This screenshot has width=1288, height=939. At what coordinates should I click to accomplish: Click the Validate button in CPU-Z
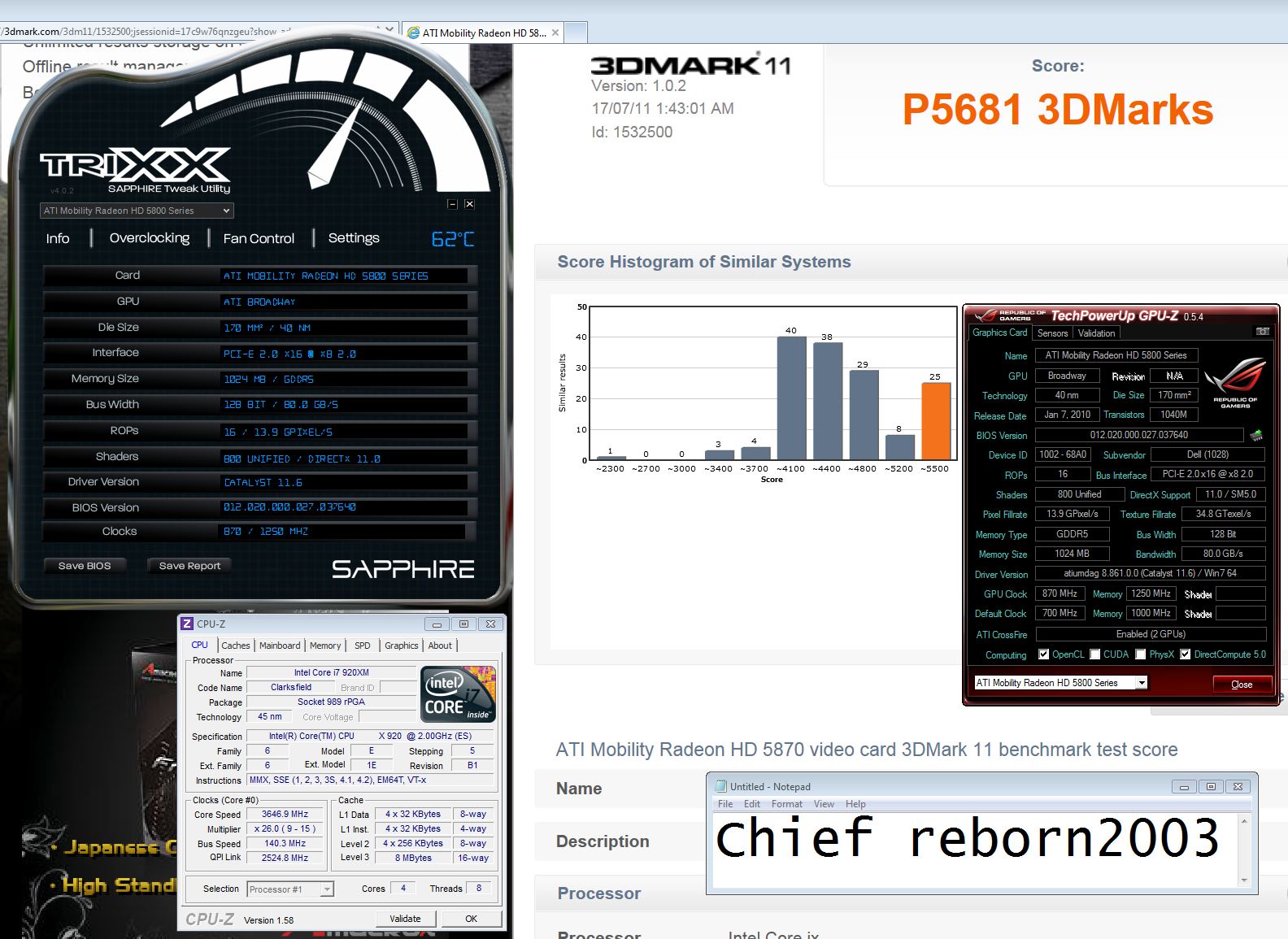(x=405, y=919)
